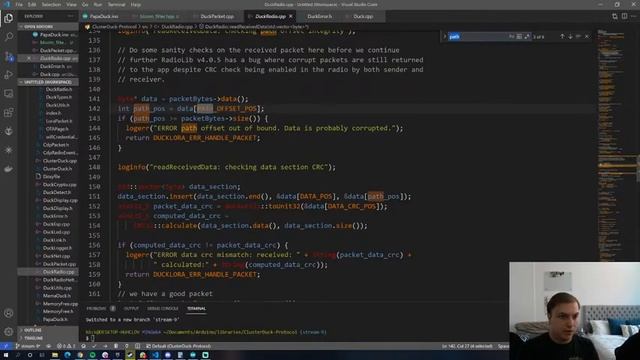Open the Remote Explorer view
The height and width of the screenshot is (360, 640).
9,93
